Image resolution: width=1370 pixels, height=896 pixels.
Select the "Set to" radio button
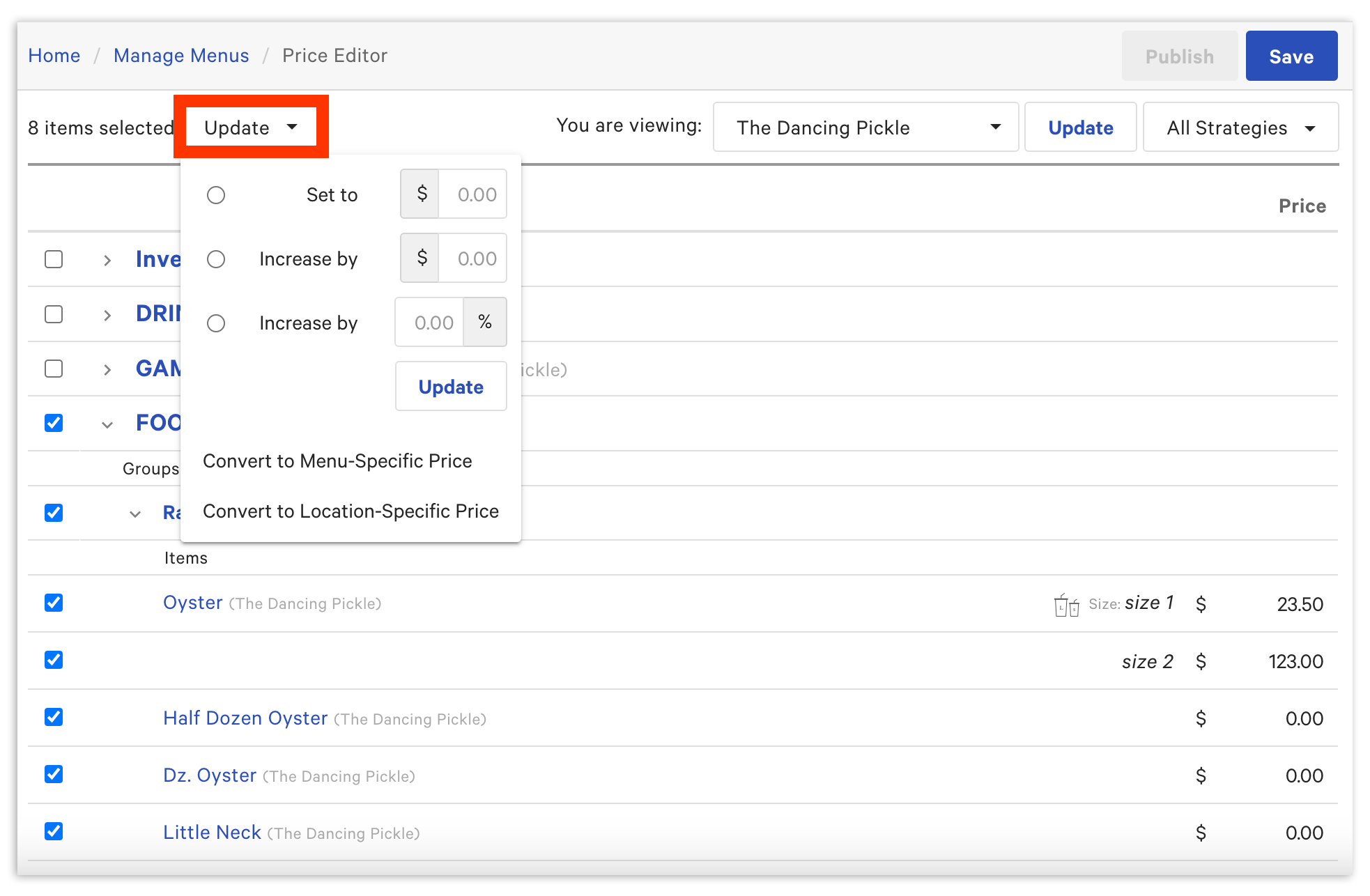tap(216, 195)
